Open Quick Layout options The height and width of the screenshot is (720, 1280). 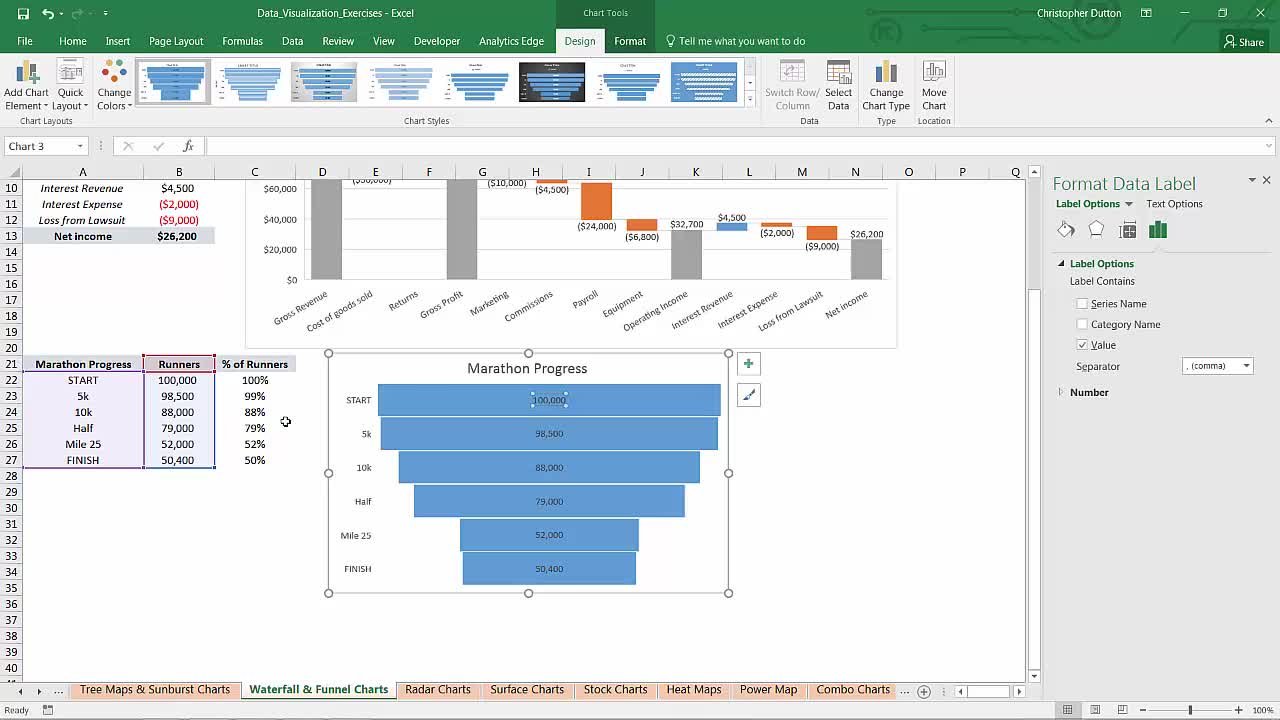[70, 86]
